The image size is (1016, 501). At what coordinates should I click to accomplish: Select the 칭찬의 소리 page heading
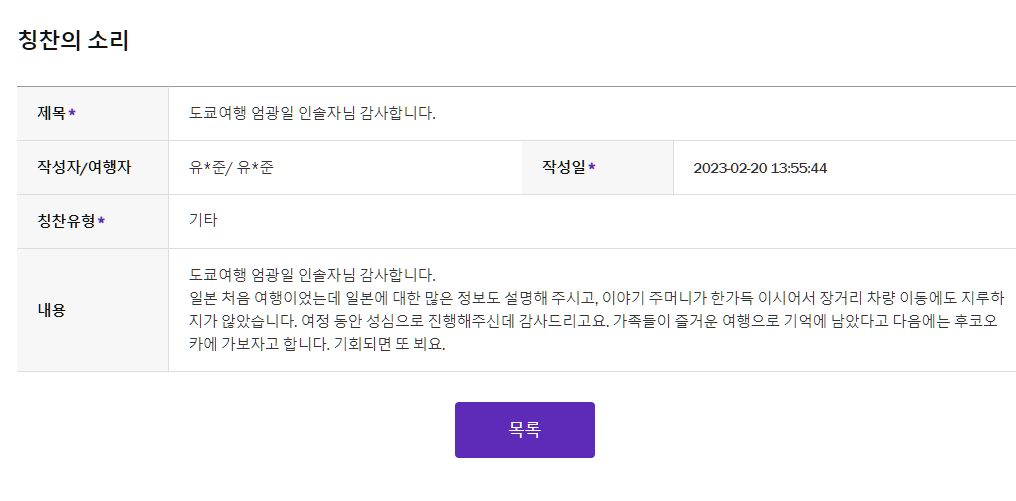[x=73, y=40]
